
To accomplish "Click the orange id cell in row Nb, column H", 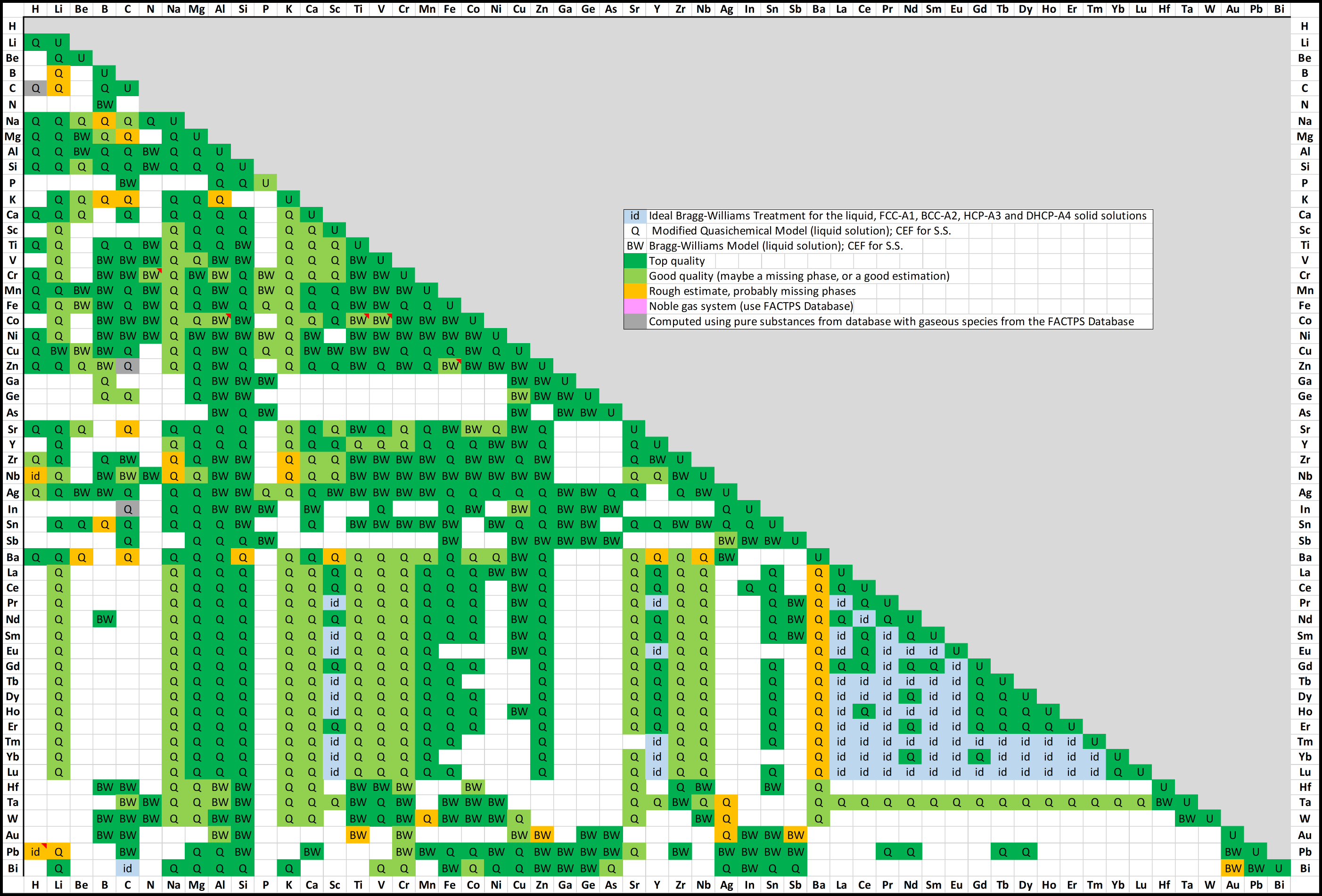I will tap(35, 476).
